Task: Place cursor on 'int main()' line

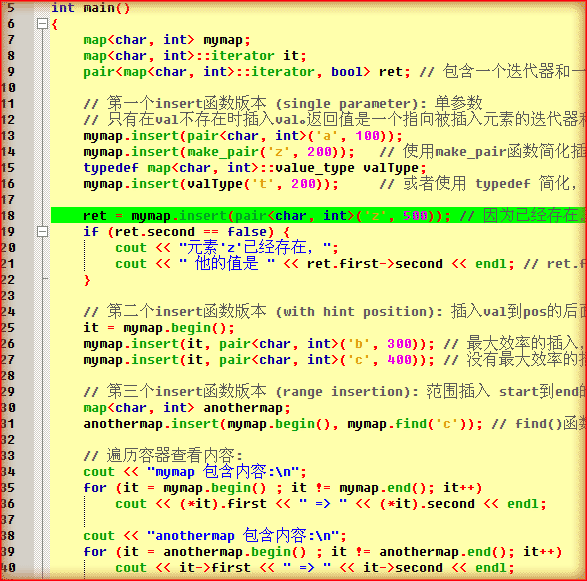Action: [90, 8]
